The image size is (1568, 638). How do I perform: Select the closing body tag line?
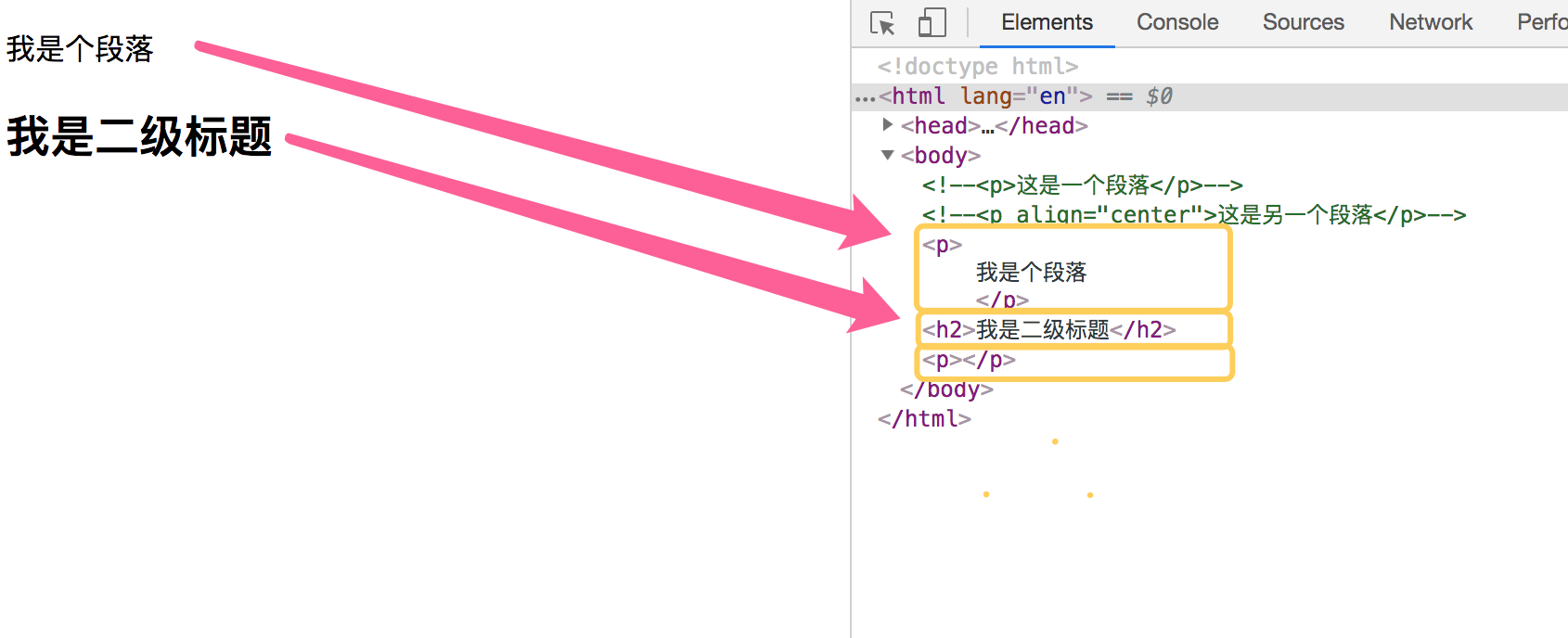click(946, 389)
